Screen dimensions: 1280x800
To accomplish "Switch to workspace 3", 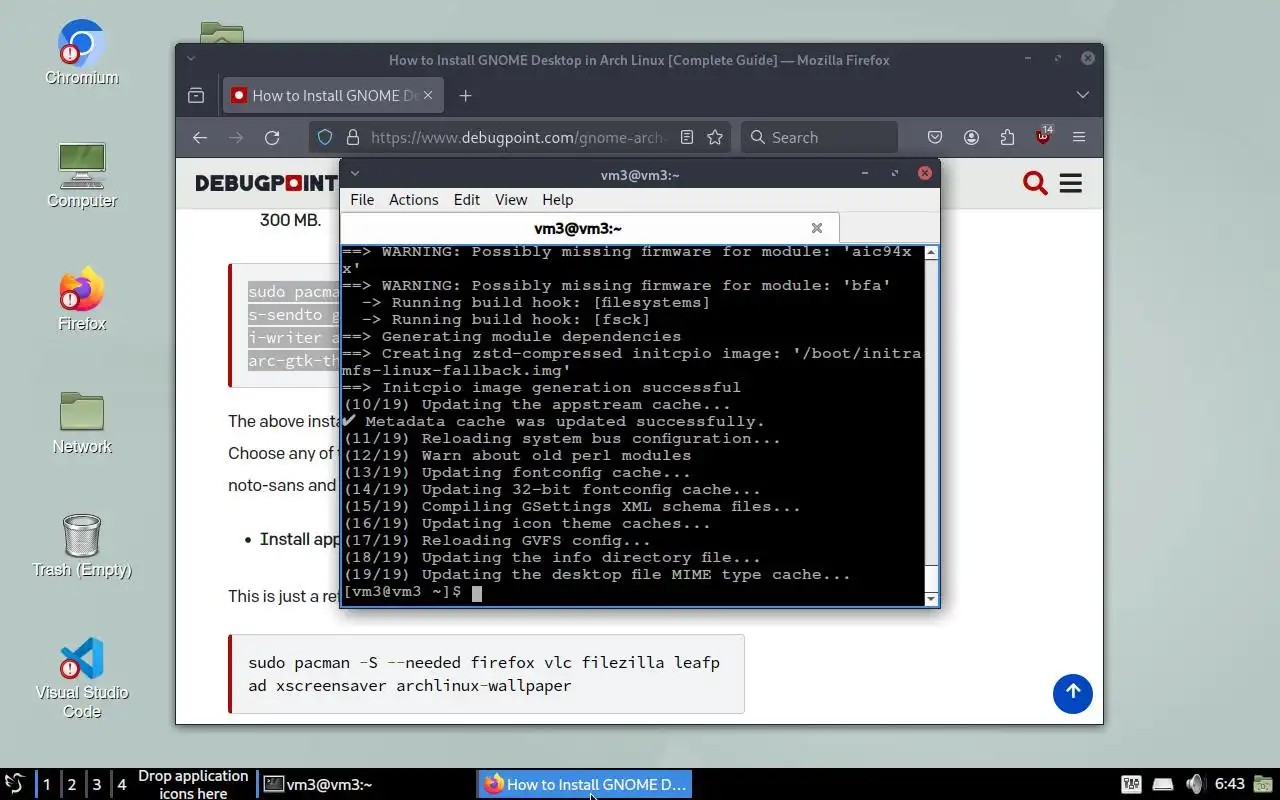I will click(x=96, y=784).
